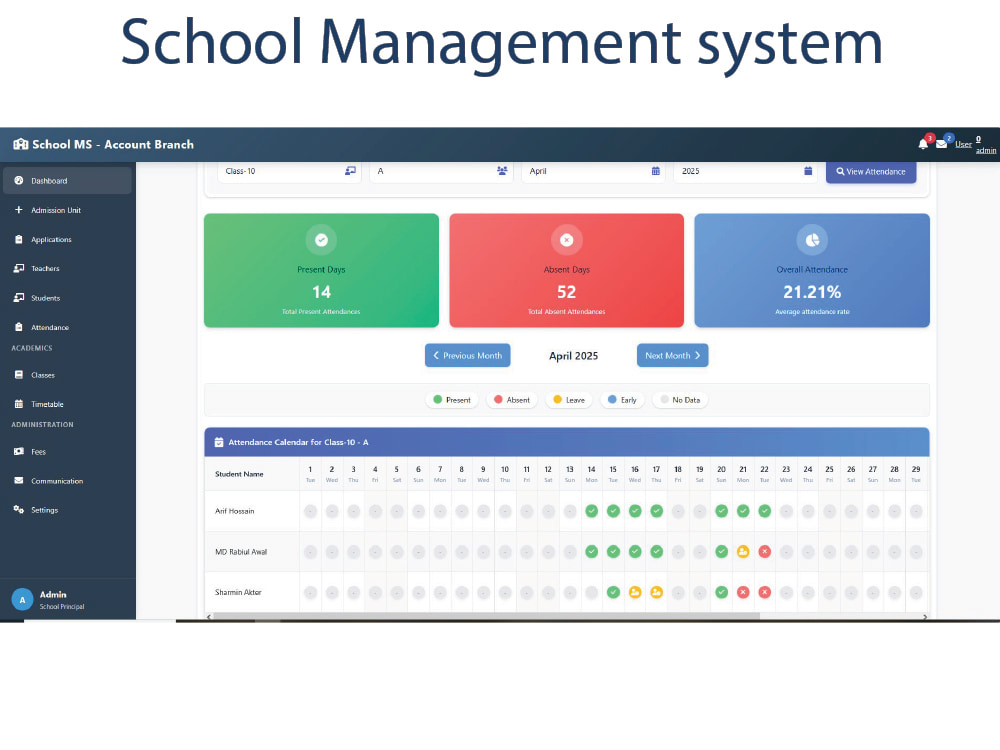This screenshot has height=750, width=1000.
Task: Click student name MD Rabiul Awal
Action: point(241,552)
